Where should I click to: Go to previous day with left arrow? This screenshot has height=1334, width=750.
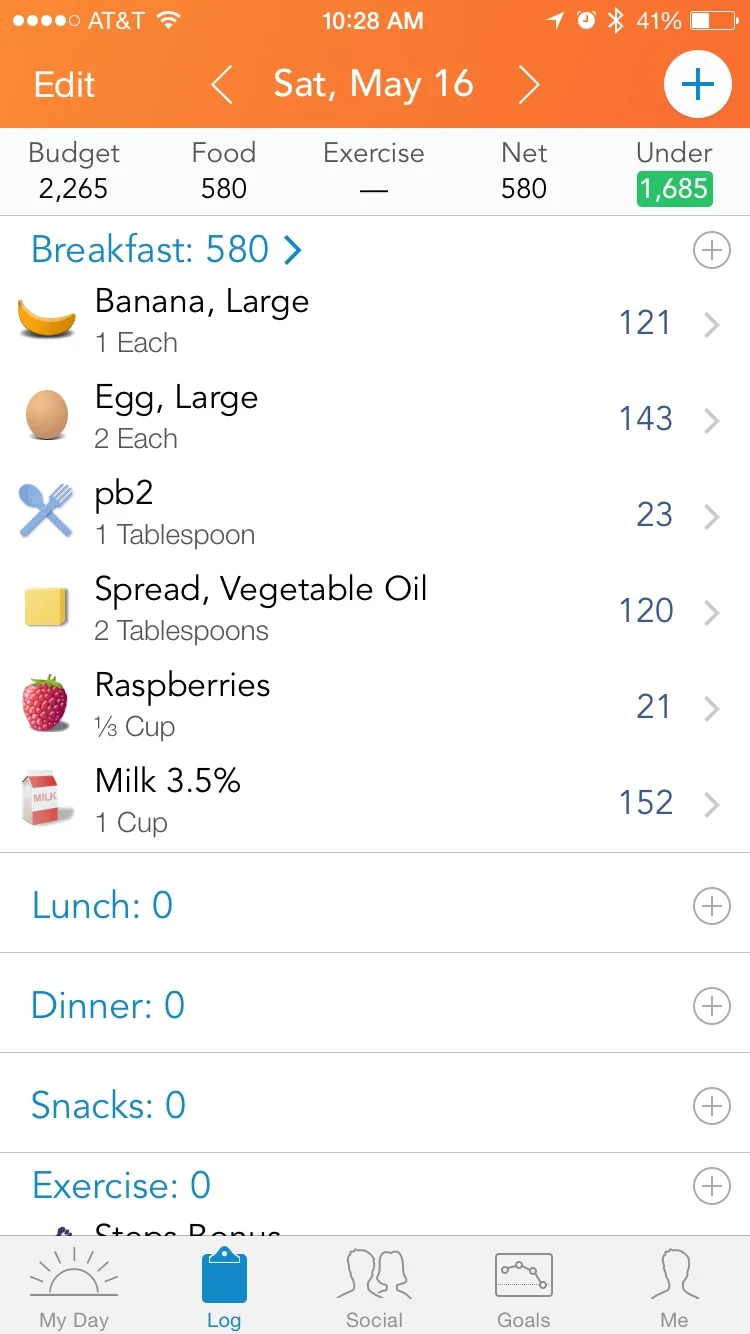[x=222, y=85]
